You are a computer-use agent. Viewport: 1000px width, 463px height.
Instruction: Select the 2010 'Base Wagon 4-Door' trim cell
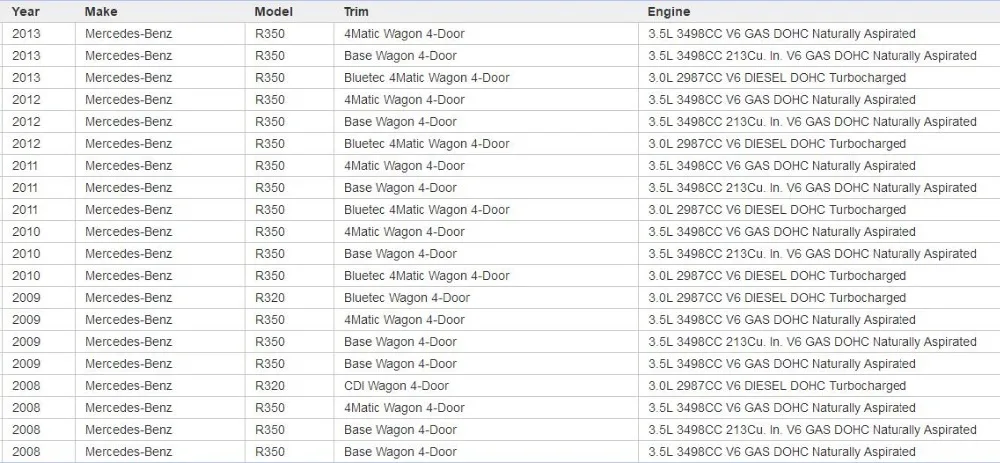coord(486,254)
